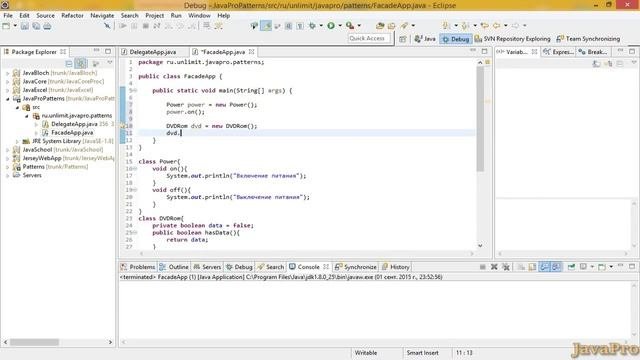This screenshot has width=640, height=360.
Task: Click the Debug bug launch icon
Action: [x=312, y=26]
